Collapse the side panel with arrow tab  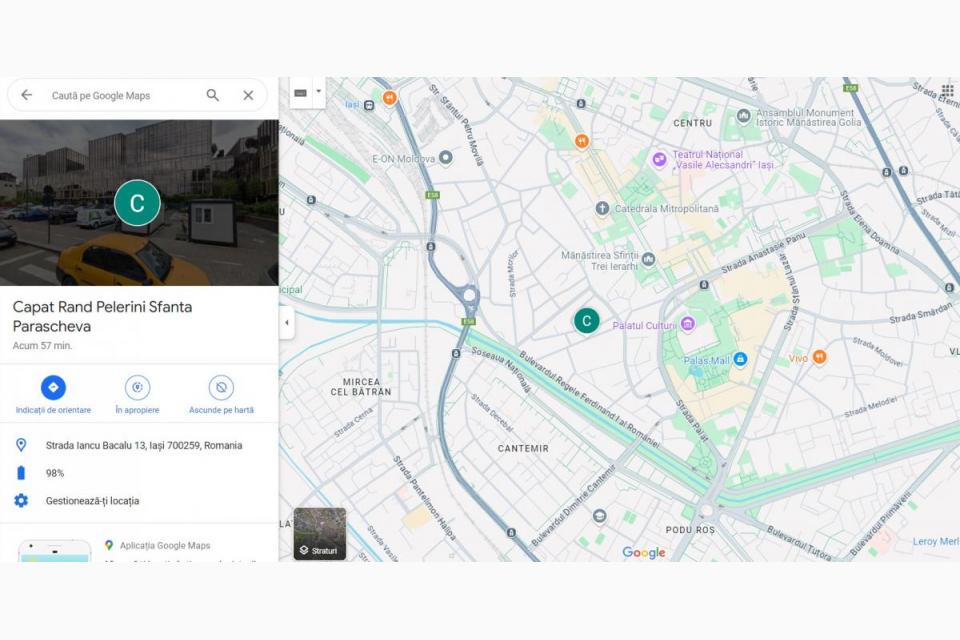pos(287,322)
